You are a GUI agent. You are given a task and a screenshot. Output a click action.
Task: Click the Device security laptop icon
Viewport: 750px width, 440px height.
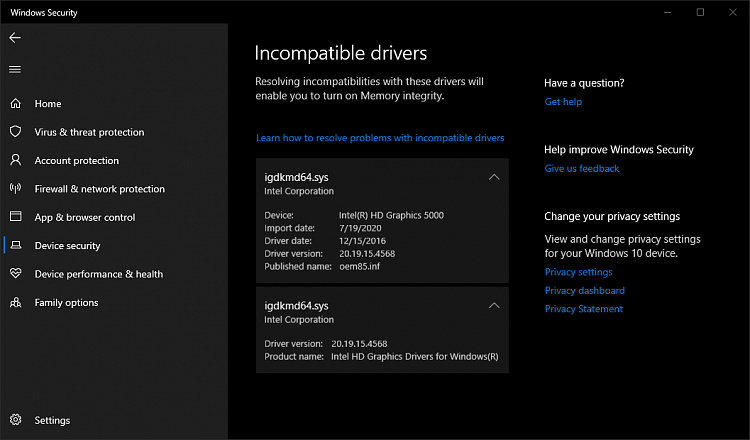16,245
